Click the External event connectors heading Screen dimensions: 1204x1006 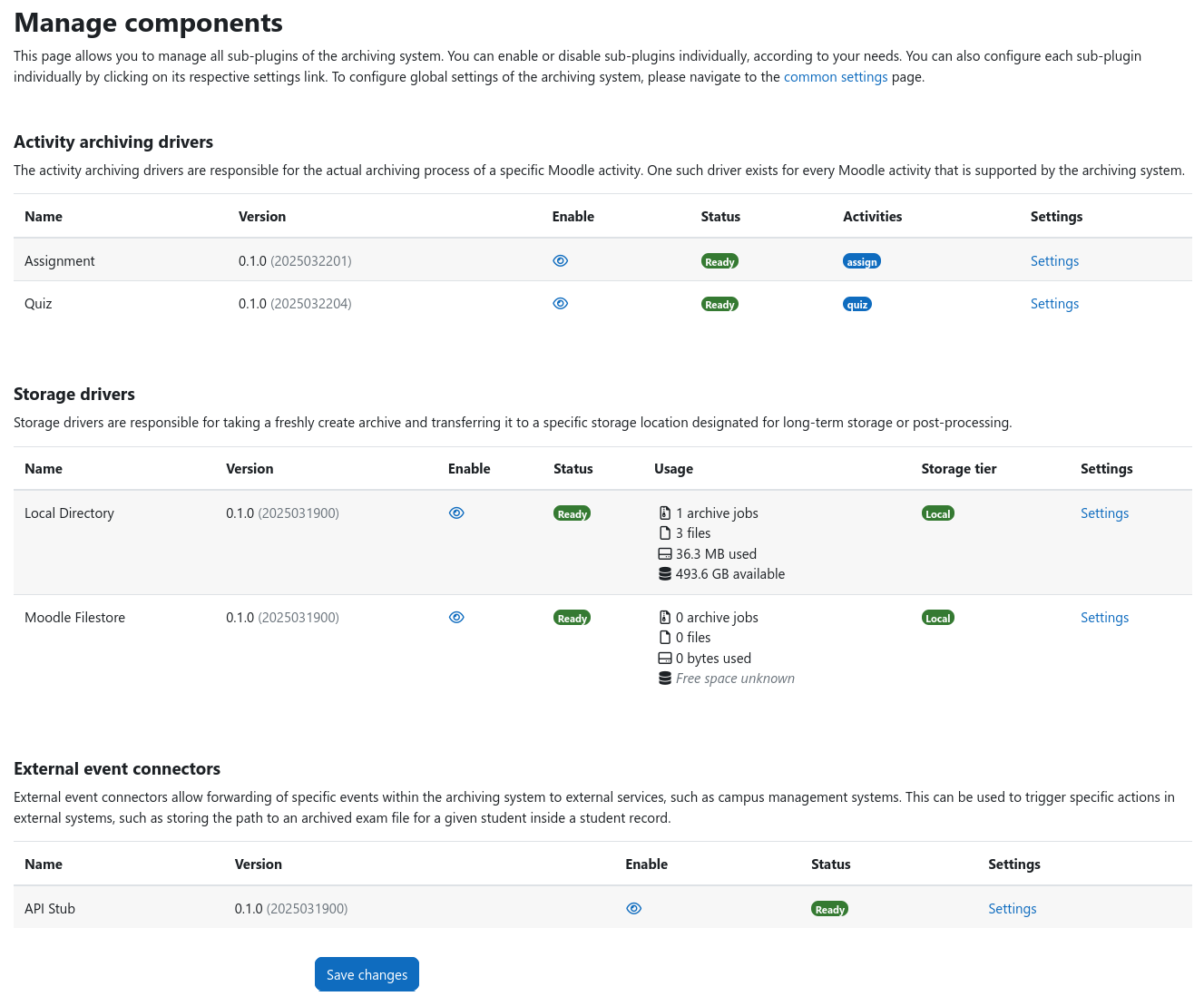(x=117, y=768)
